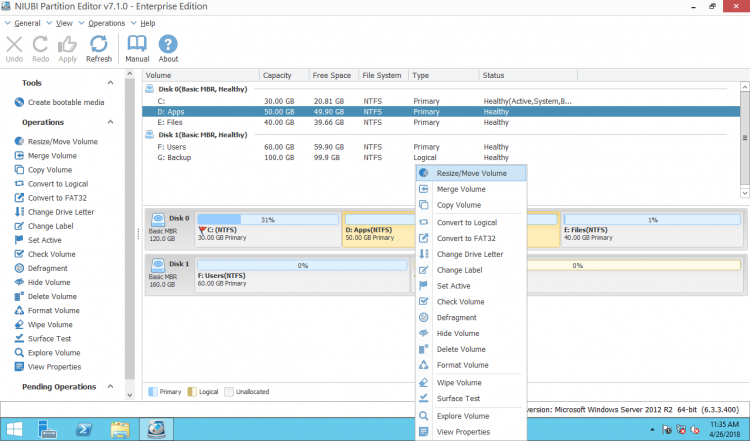The width and height of the screenshot is (750, 441).
Task: Open the Help menu
Action: tap(147, 23)
